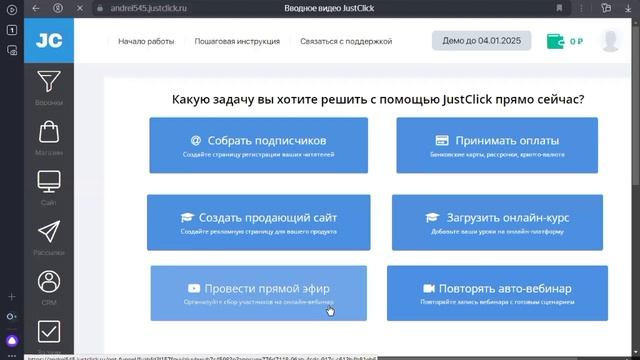Screen dimensions: 640x360
Task: Stop page loading with the X button
Action: 80,8
